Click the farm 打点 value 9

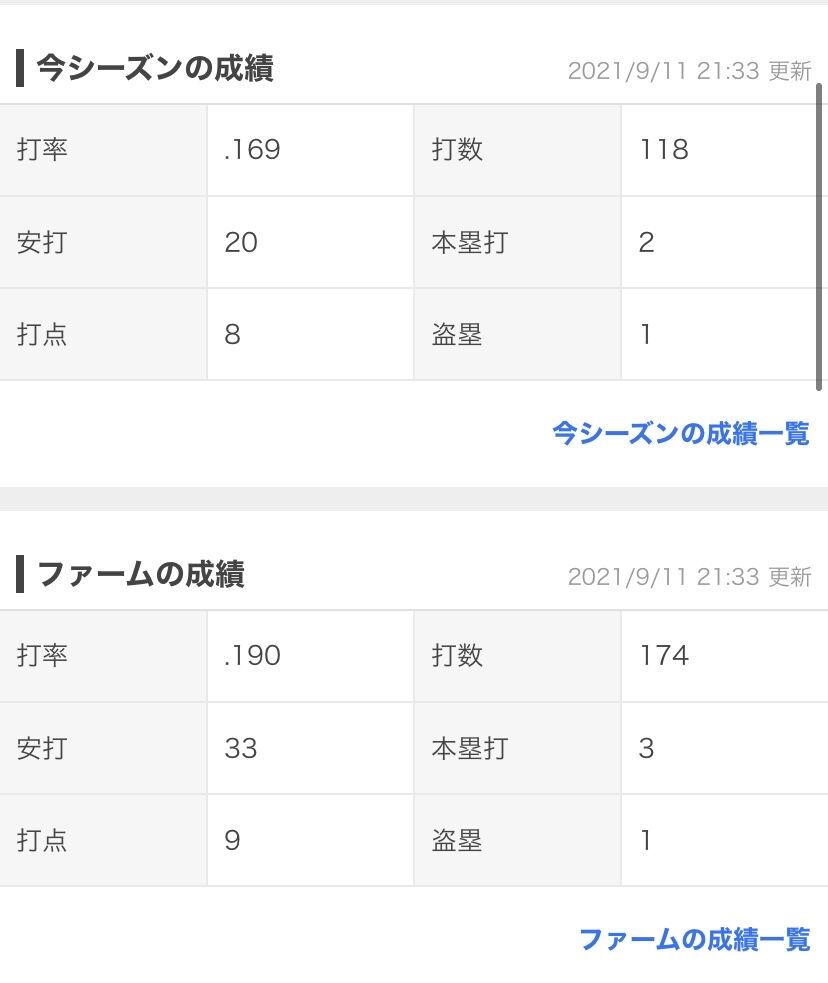click(232, 840)
